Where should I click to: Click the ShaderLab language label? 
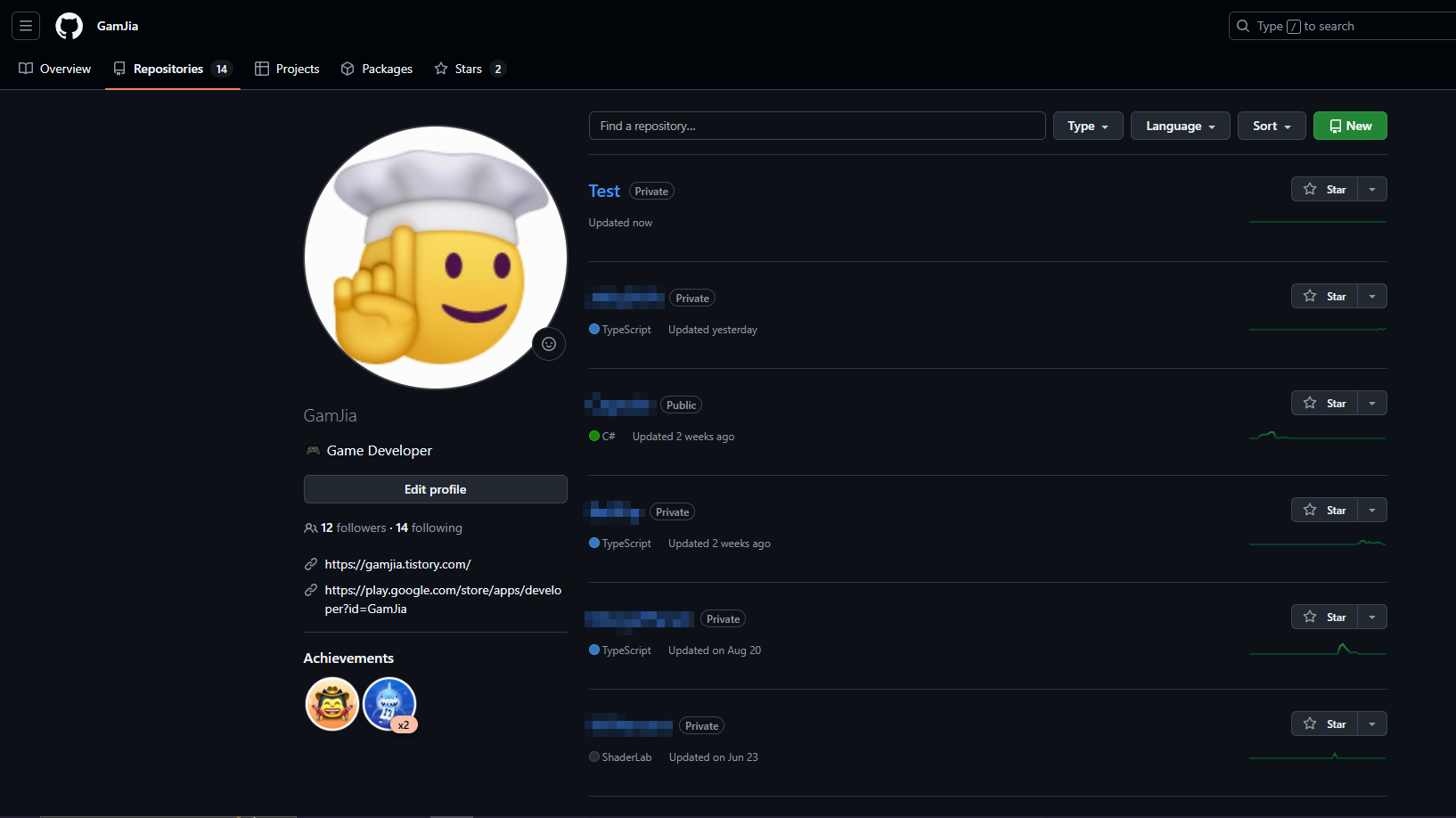620,757
